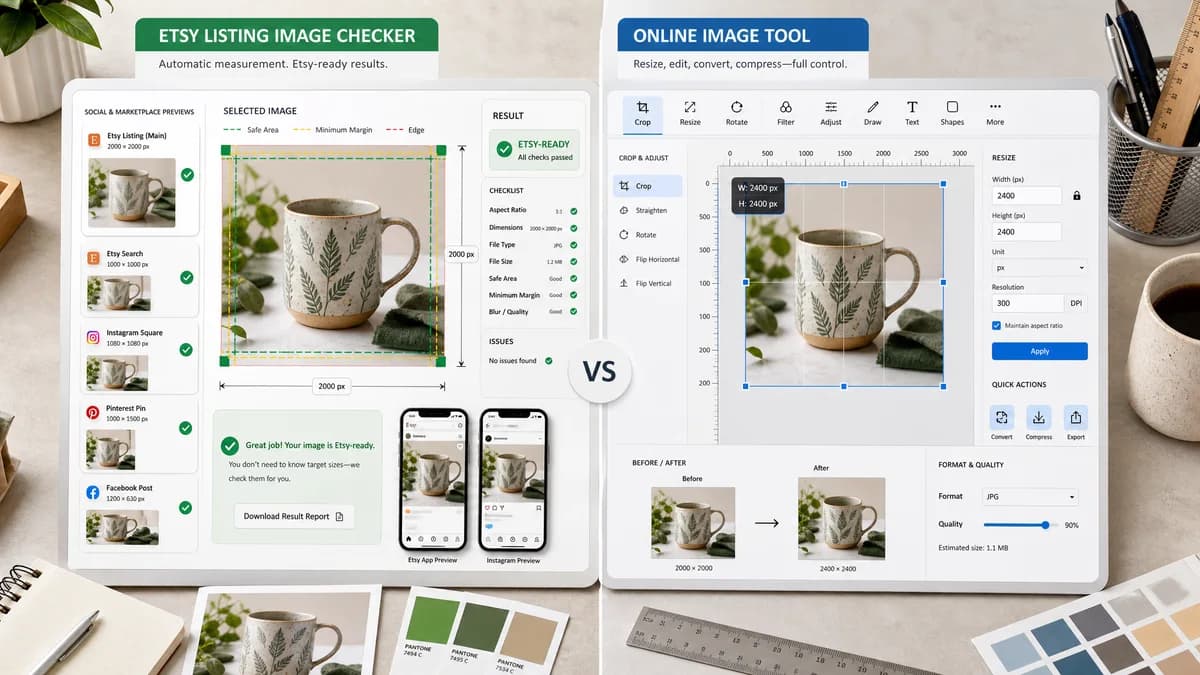Click the Convert quick action
The image size is (1200, 675).
tap(1002, 417)
